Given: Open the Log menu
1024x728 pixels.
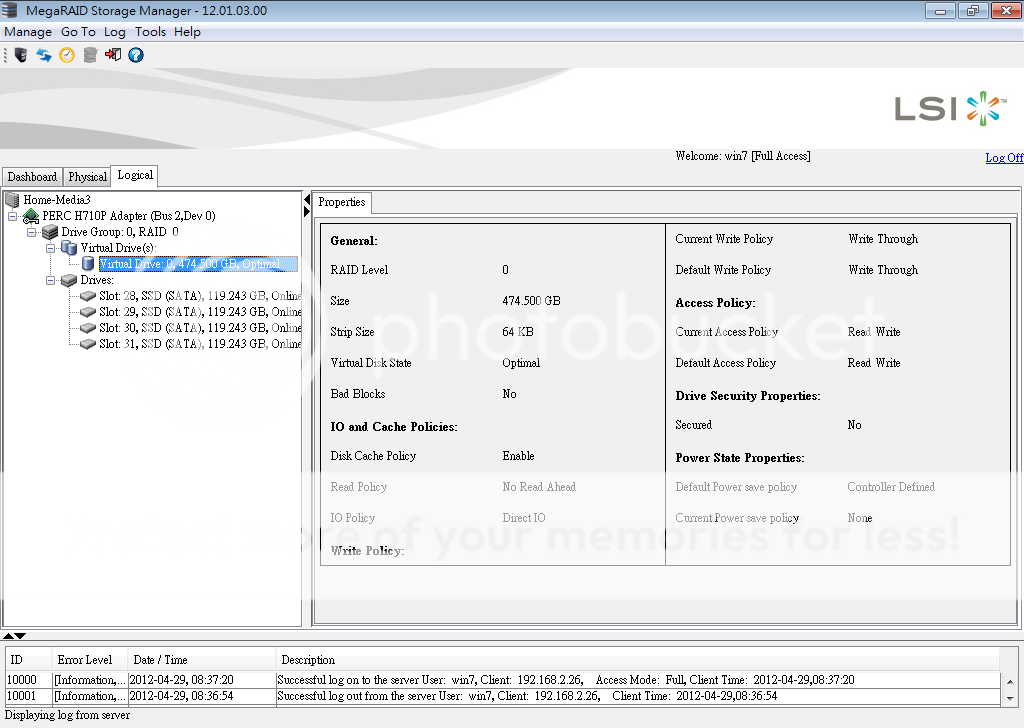Looking at the screenshot, I should tap(115, 32).
